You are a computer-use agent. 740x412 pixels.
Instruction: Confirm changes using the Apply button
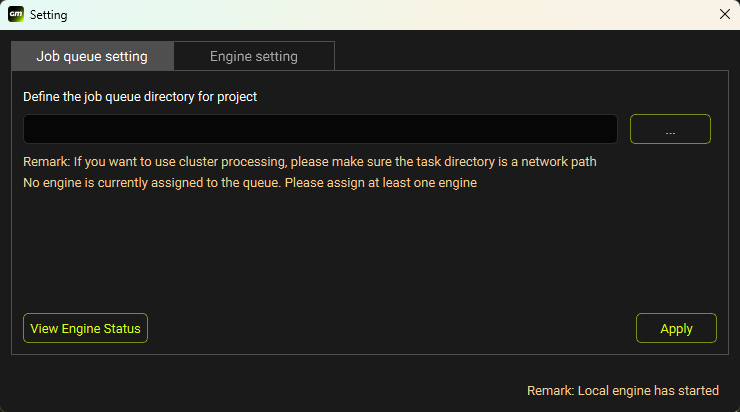pyautogui.click(x=676, y=328)
